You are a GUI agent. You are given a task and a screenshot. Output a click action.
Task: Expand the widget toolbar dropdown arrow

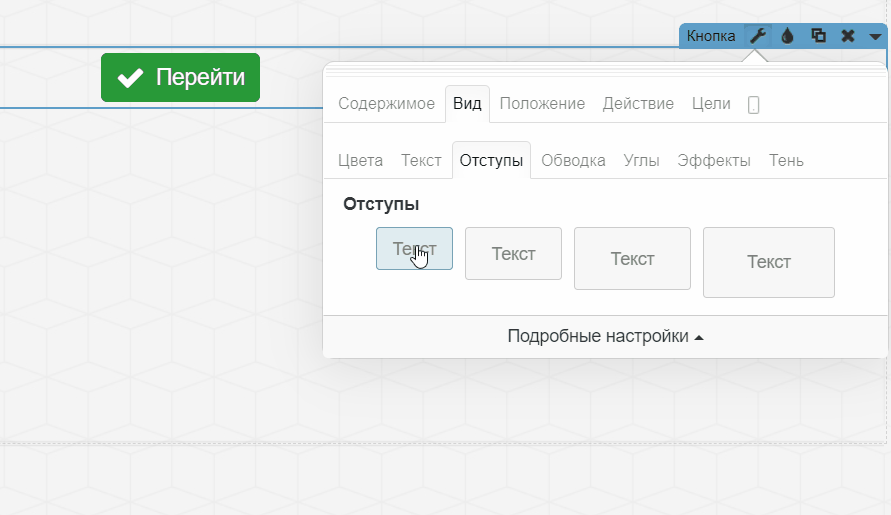[x=875, y=37]
